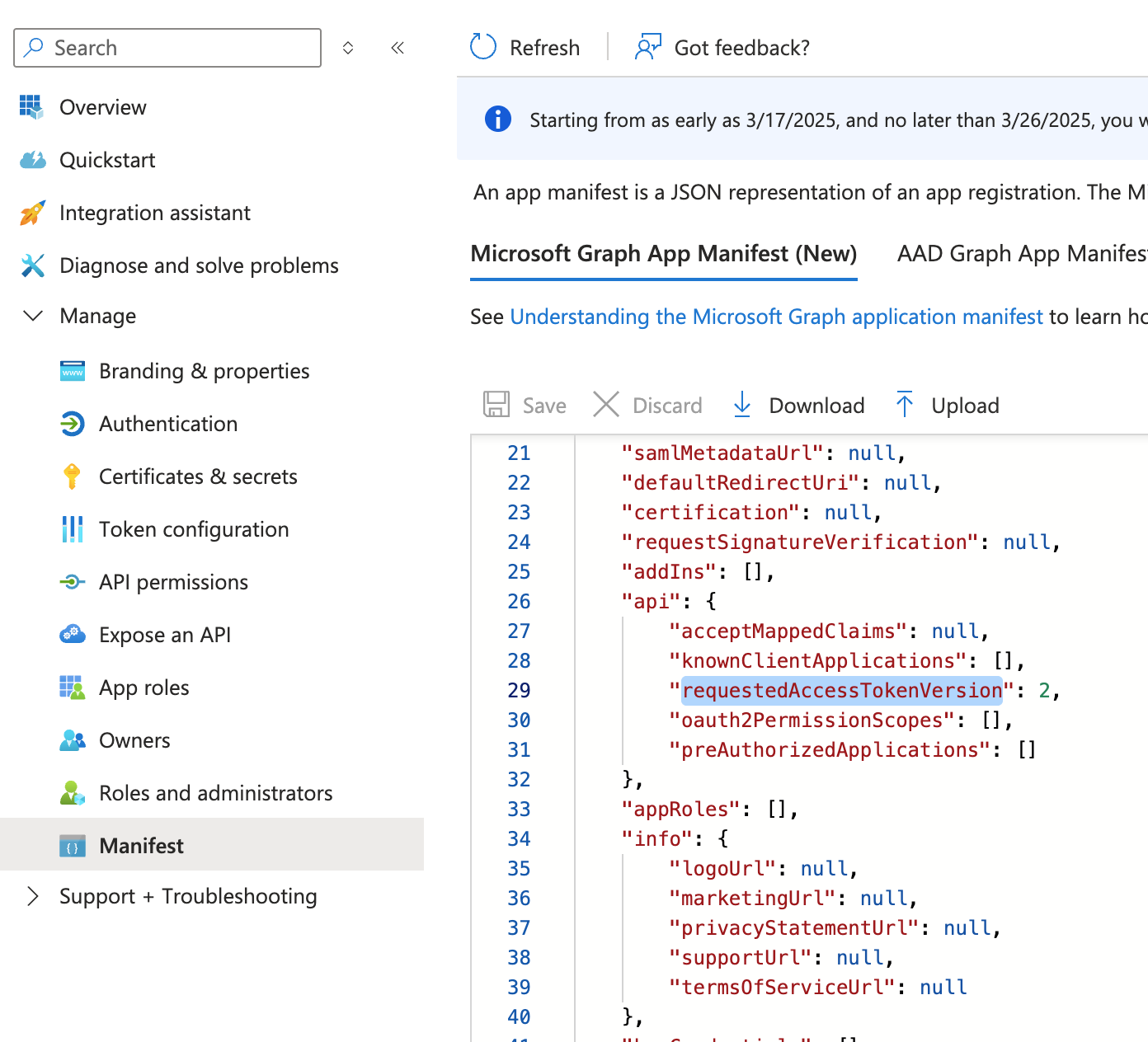The height and width of the screenshot is (1042, 1148).
Task: Switch to AAD Graph App Manifest tab
Action: click(1023, 254)
